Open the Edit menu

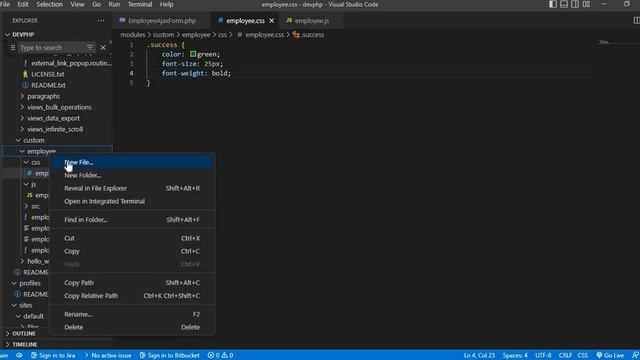point(23,4)
